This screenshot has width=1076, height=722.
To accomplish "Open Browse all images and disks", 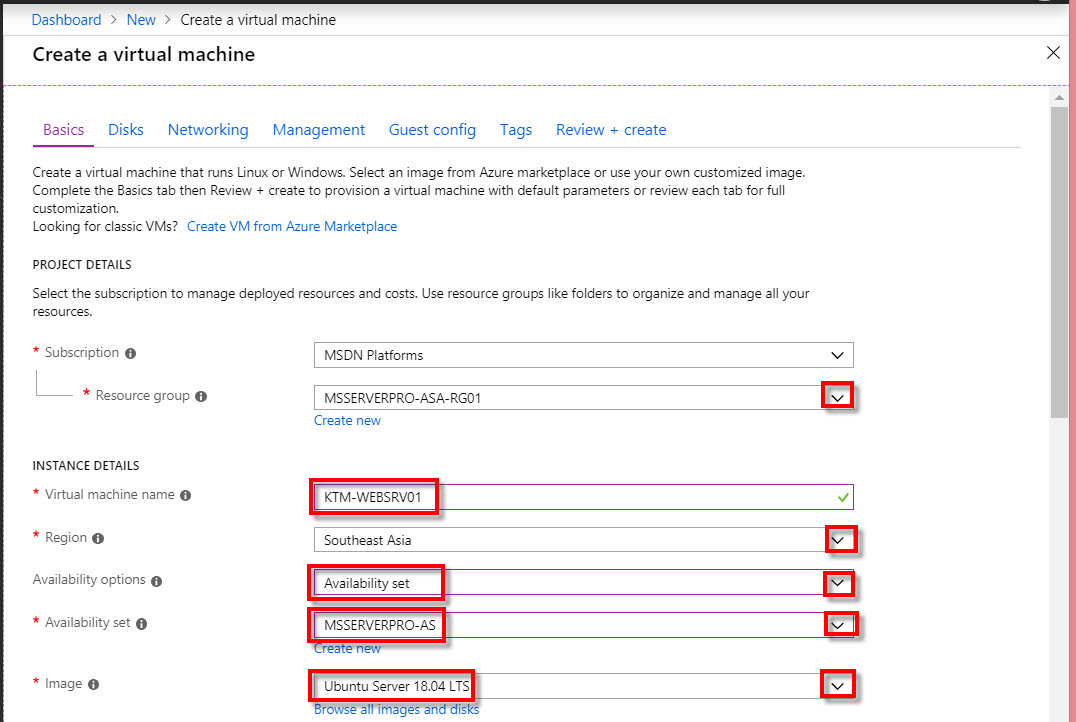I will coord(396,708).
